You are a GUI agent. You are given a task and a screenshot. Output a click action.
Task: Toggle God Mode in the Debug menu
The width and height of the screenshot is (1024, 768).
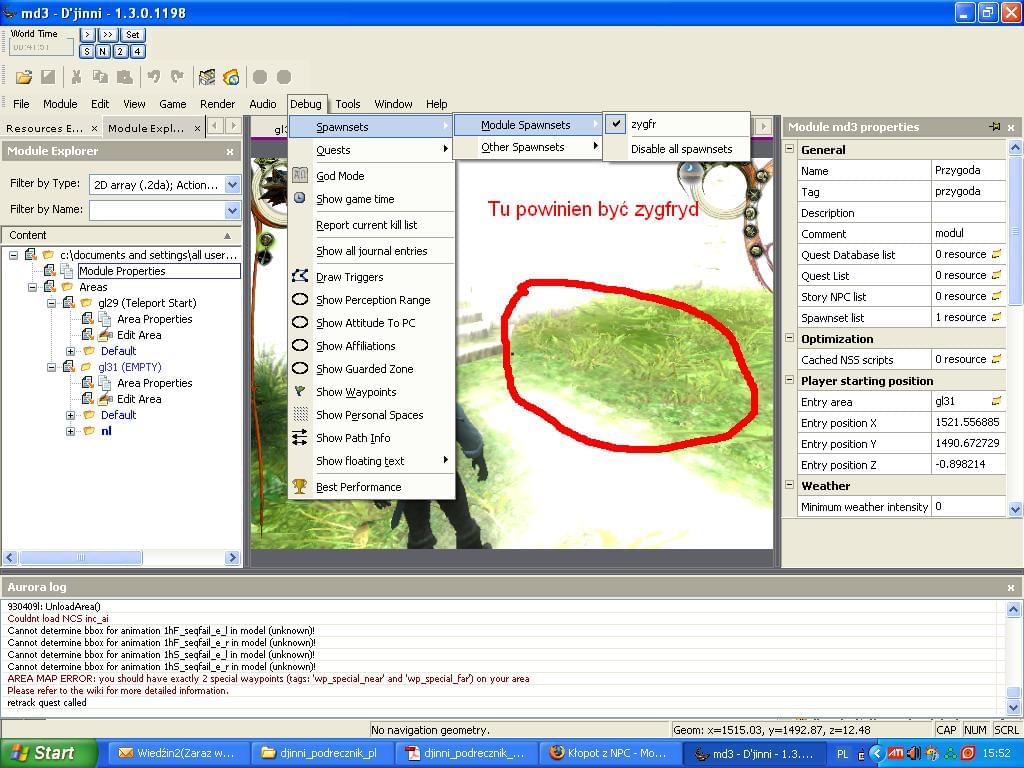(340, 176)
